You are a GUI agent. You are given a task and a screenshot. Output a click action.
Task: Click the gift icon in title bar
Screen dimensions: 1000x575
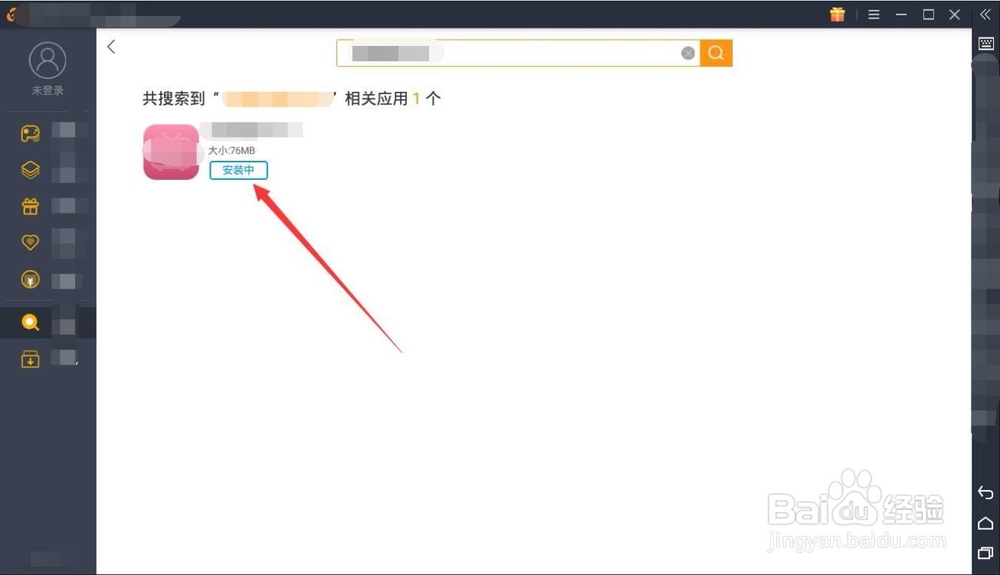(837, 14)
